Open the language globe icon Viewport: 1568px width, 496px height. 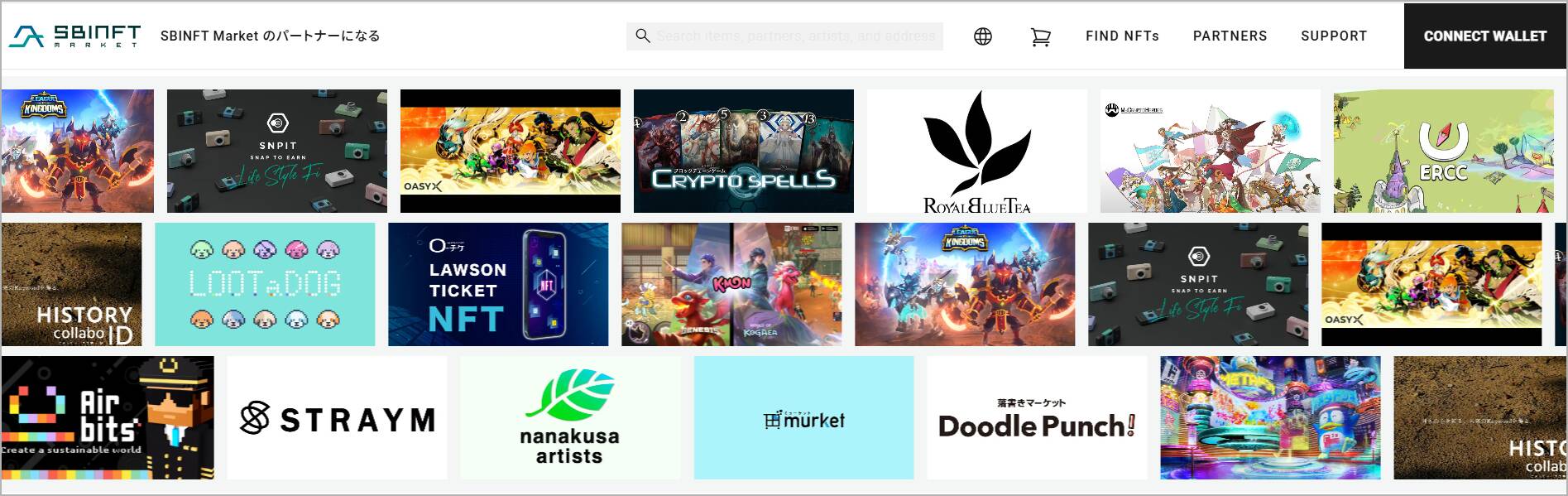click(x=982, y=36)
